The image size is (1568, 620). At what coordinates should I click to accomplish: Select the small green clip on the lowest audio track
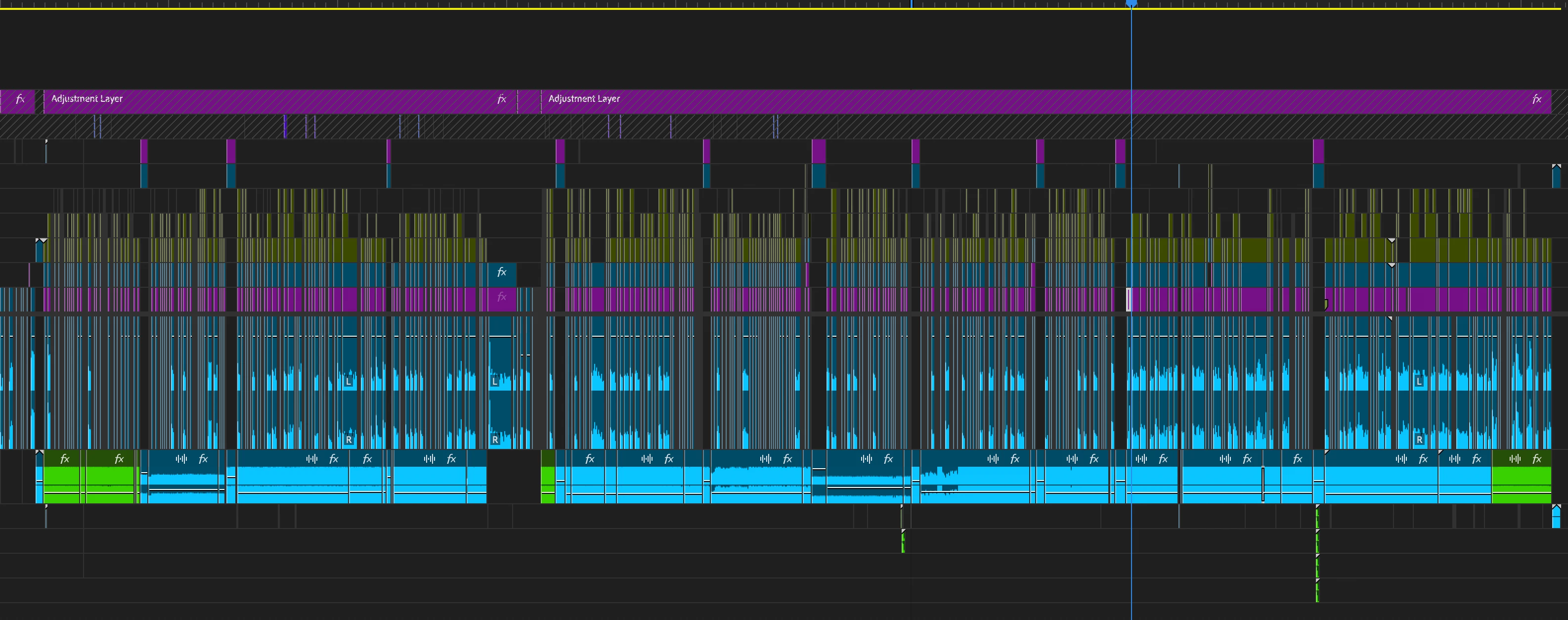tap(1317, 591)
